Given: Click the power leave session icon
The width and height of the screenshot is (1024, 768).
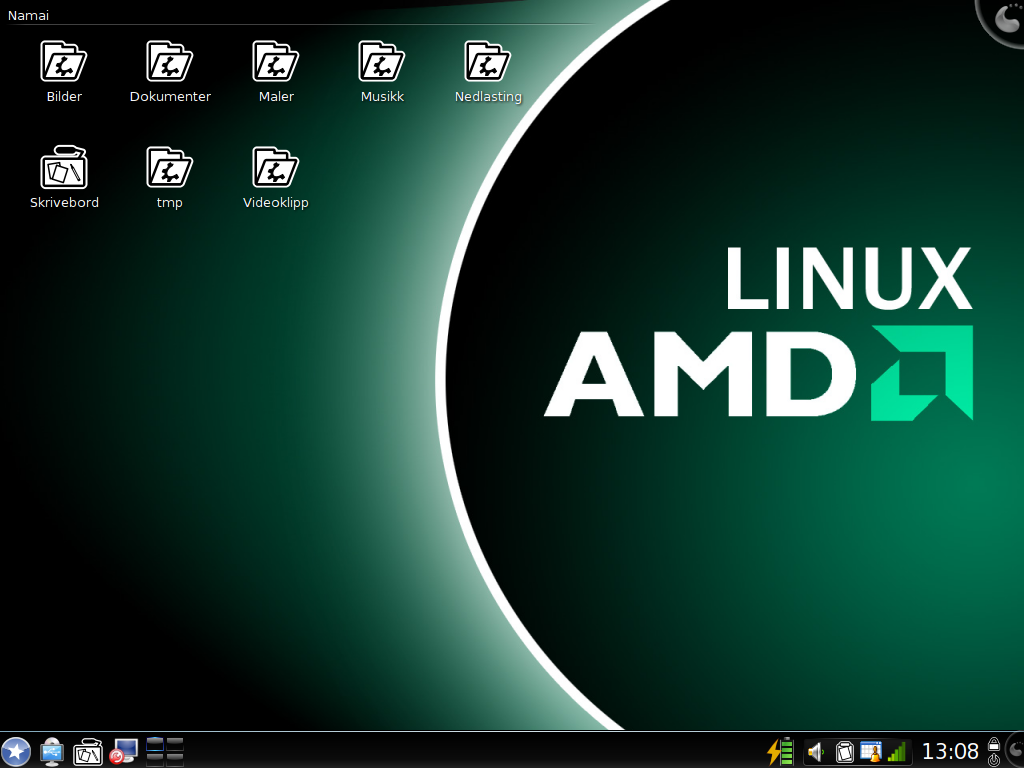Looking at the screenshot, I should [x=994, y=760].
